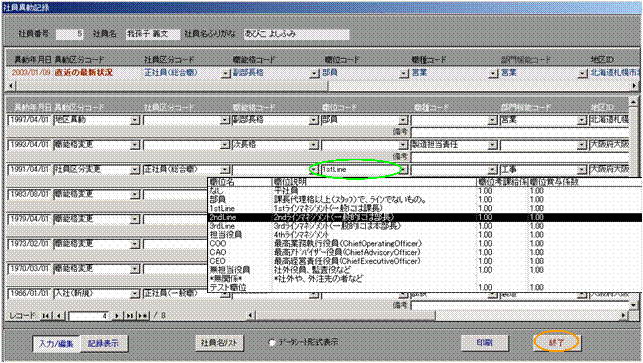Pick CEO from the position list
This screenshot has width=643, height=363.
point(424,261)
